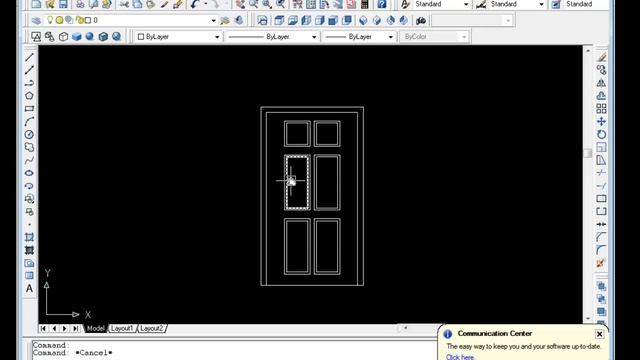Open the Layer Properties Manager icon

pos(36,20)
